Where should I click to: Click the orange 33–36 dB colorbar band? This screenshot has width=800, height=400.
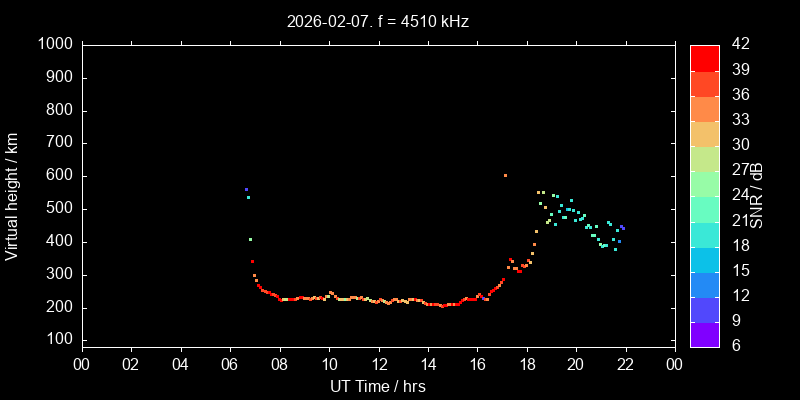(704, 107)
